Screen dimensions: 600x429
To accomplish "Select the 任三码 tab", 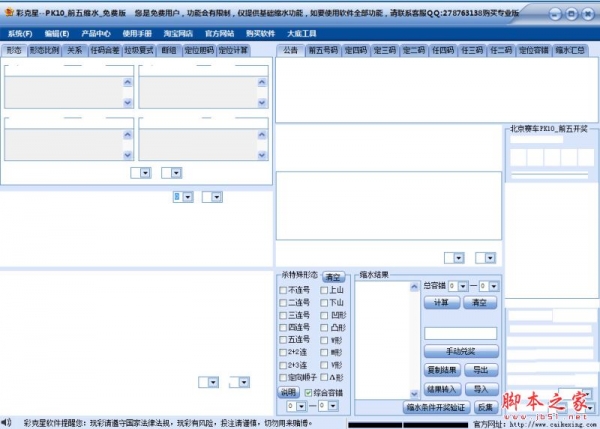I will pos(472,50).
